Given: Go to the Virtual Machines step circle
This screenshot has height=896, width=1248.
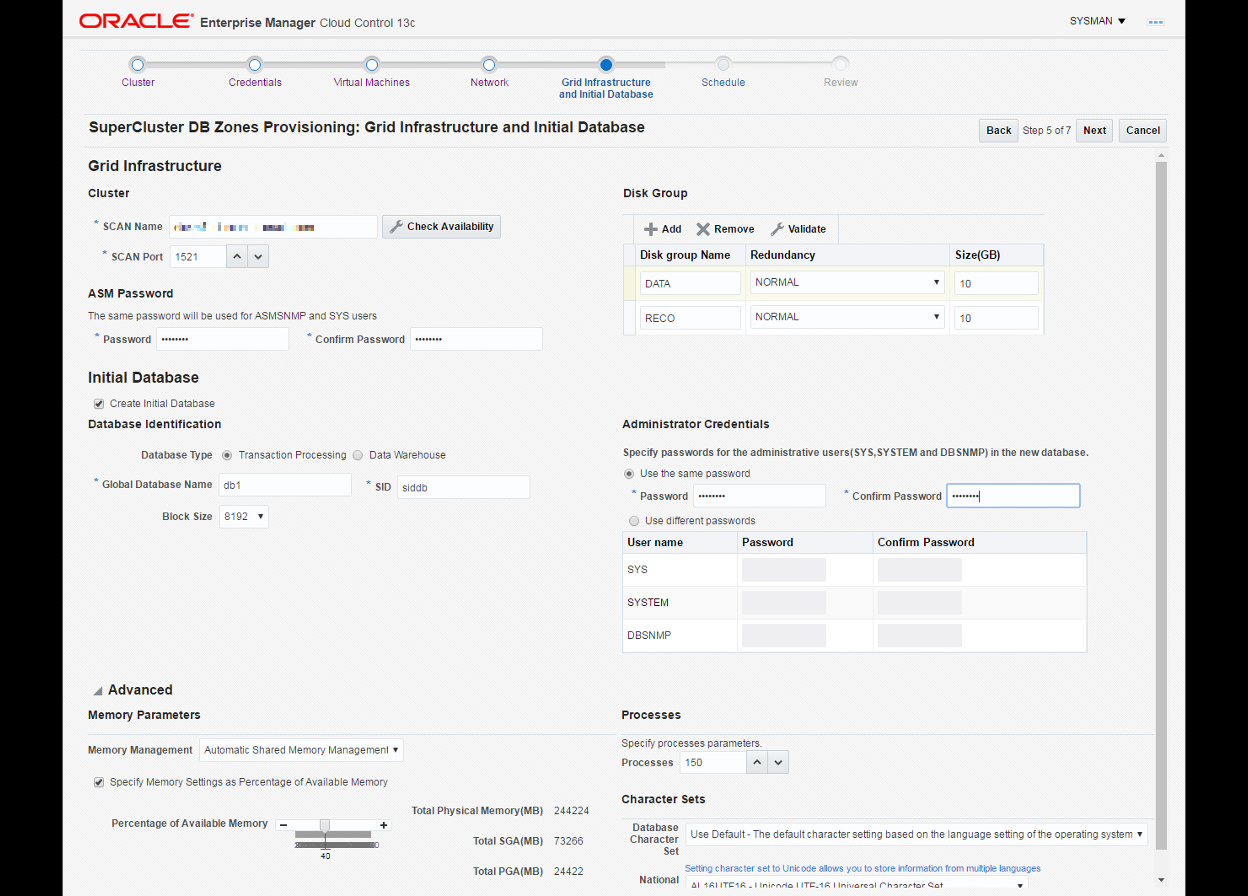Looking at the screenshot, I should [372, 64].
